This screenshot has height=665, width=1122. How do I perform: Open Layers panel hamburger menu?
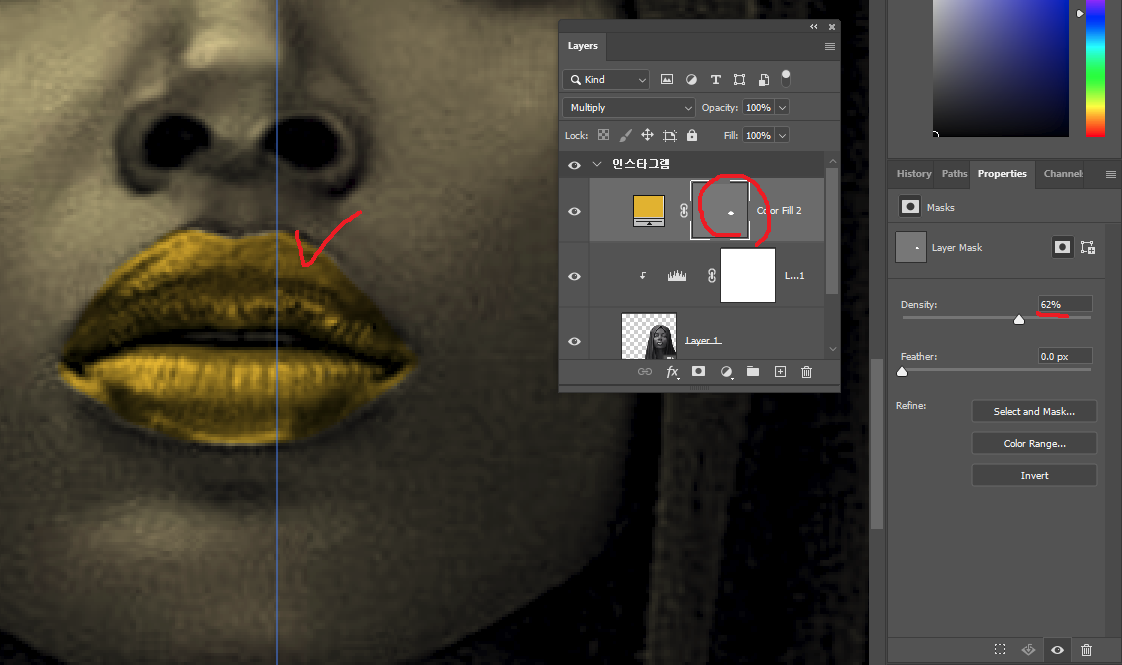(830, 47)
